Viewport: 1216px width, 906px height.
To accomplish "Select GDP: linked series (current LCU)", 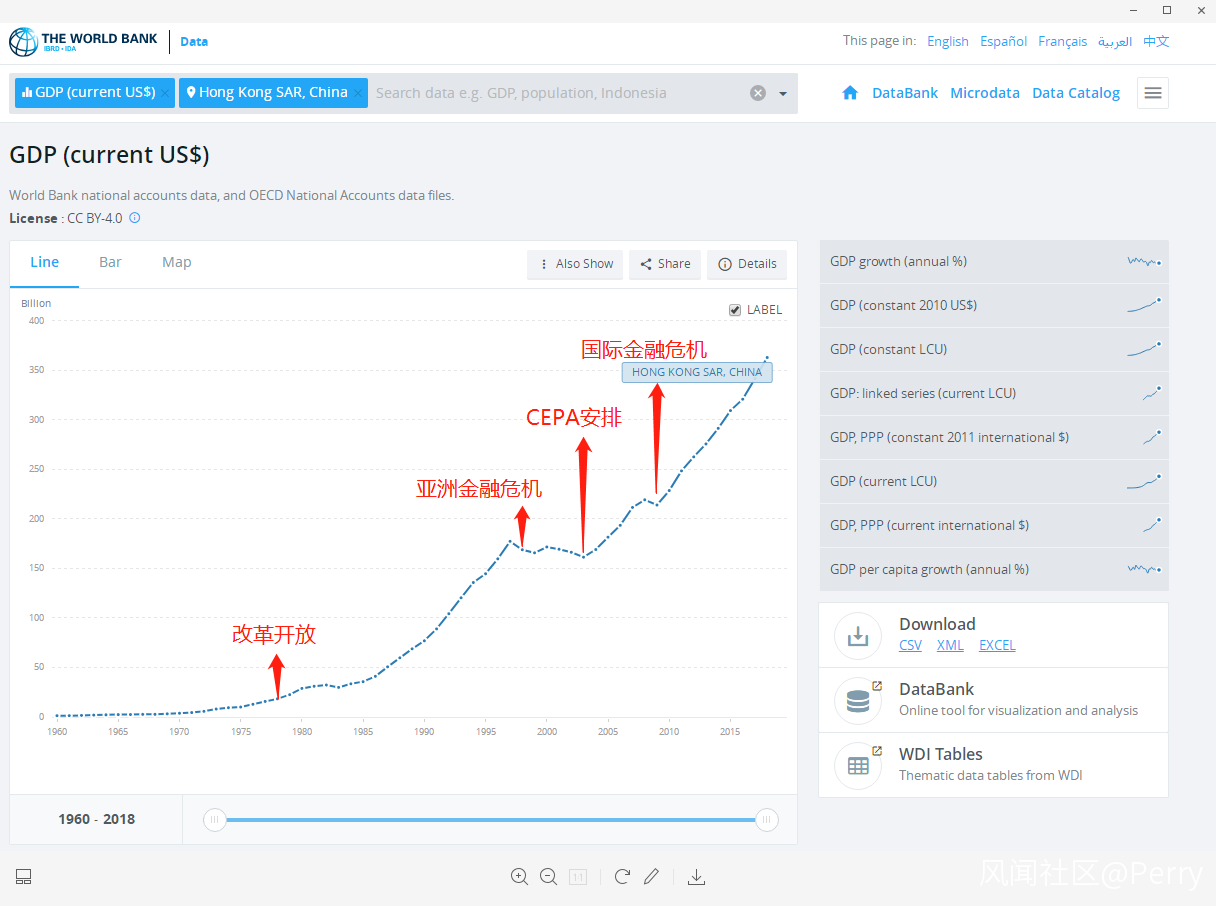I will tap(994, 393).
